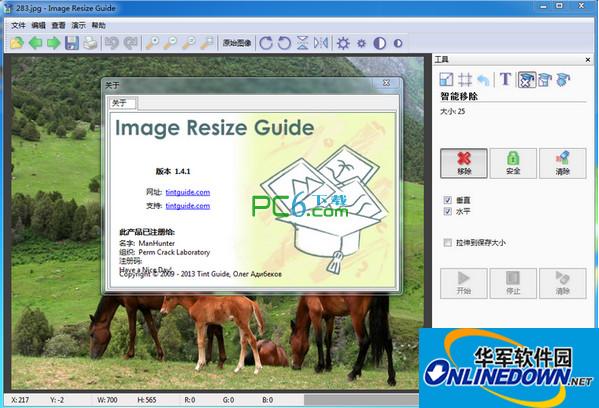
Task: Zoom out with the minus magnifier icon
Action: click(x=170, y=43)
